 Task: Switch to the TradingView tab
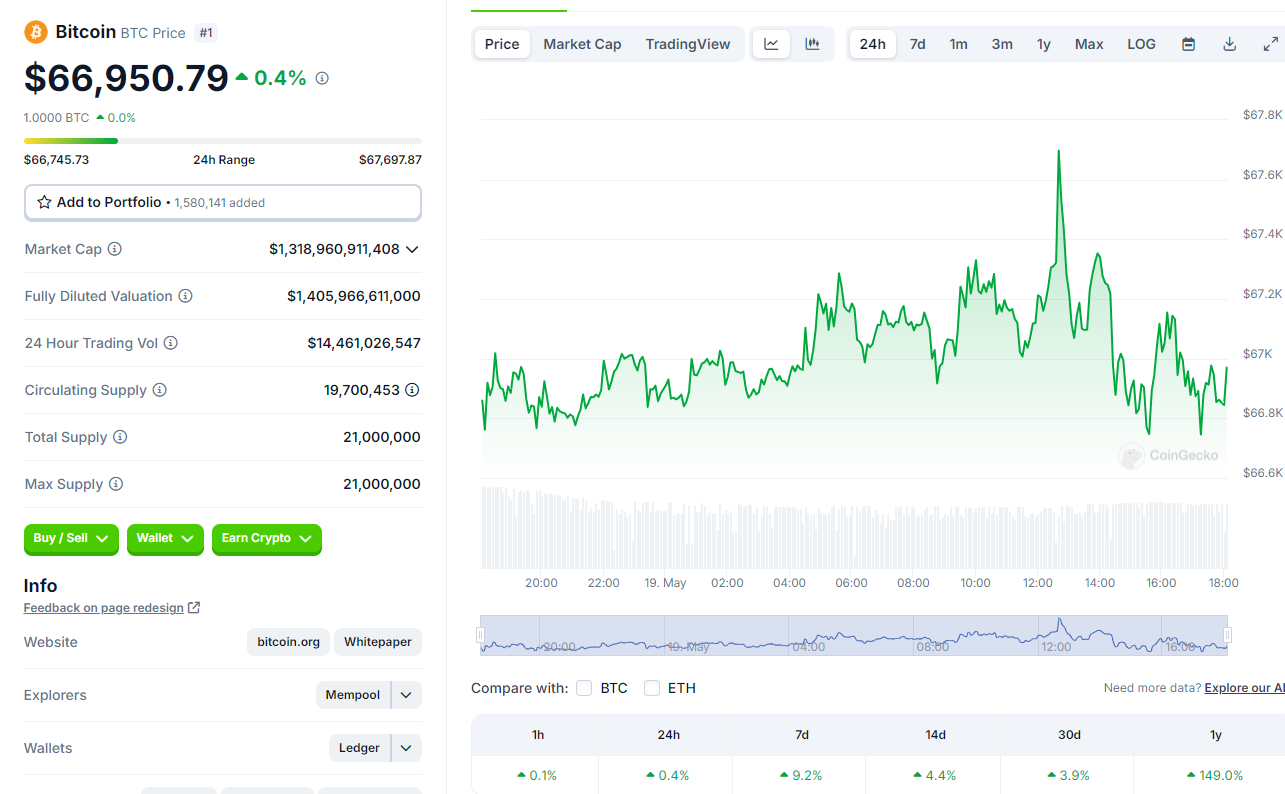[688, 44]
